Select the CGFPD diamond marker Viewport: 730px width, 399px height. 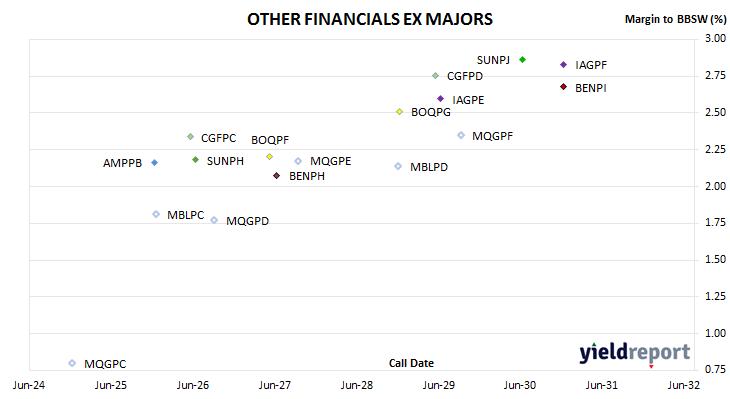pos(435,76)
